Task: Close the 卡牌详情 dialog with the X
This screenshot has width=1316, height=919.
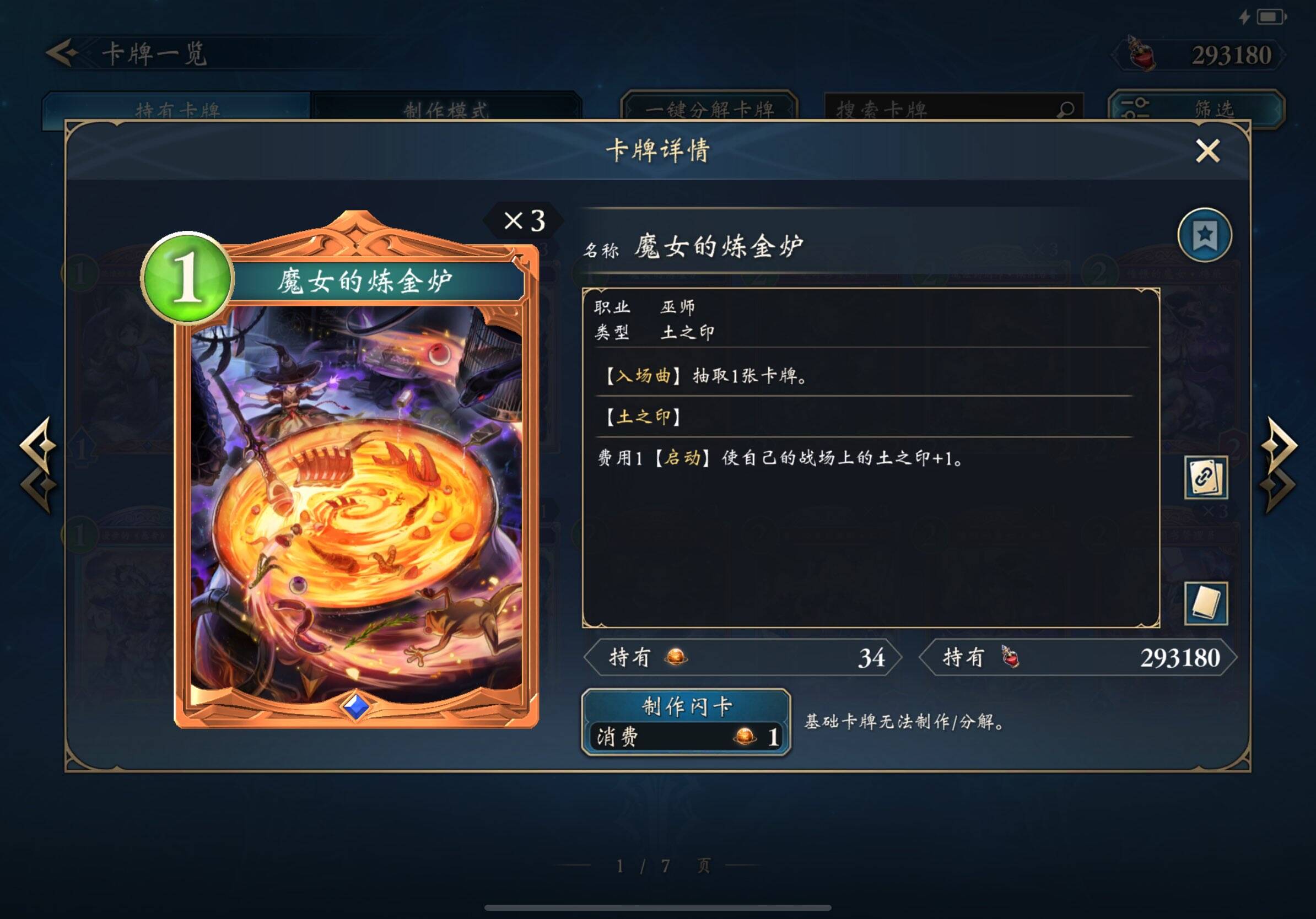Action: click(1207, 152)
